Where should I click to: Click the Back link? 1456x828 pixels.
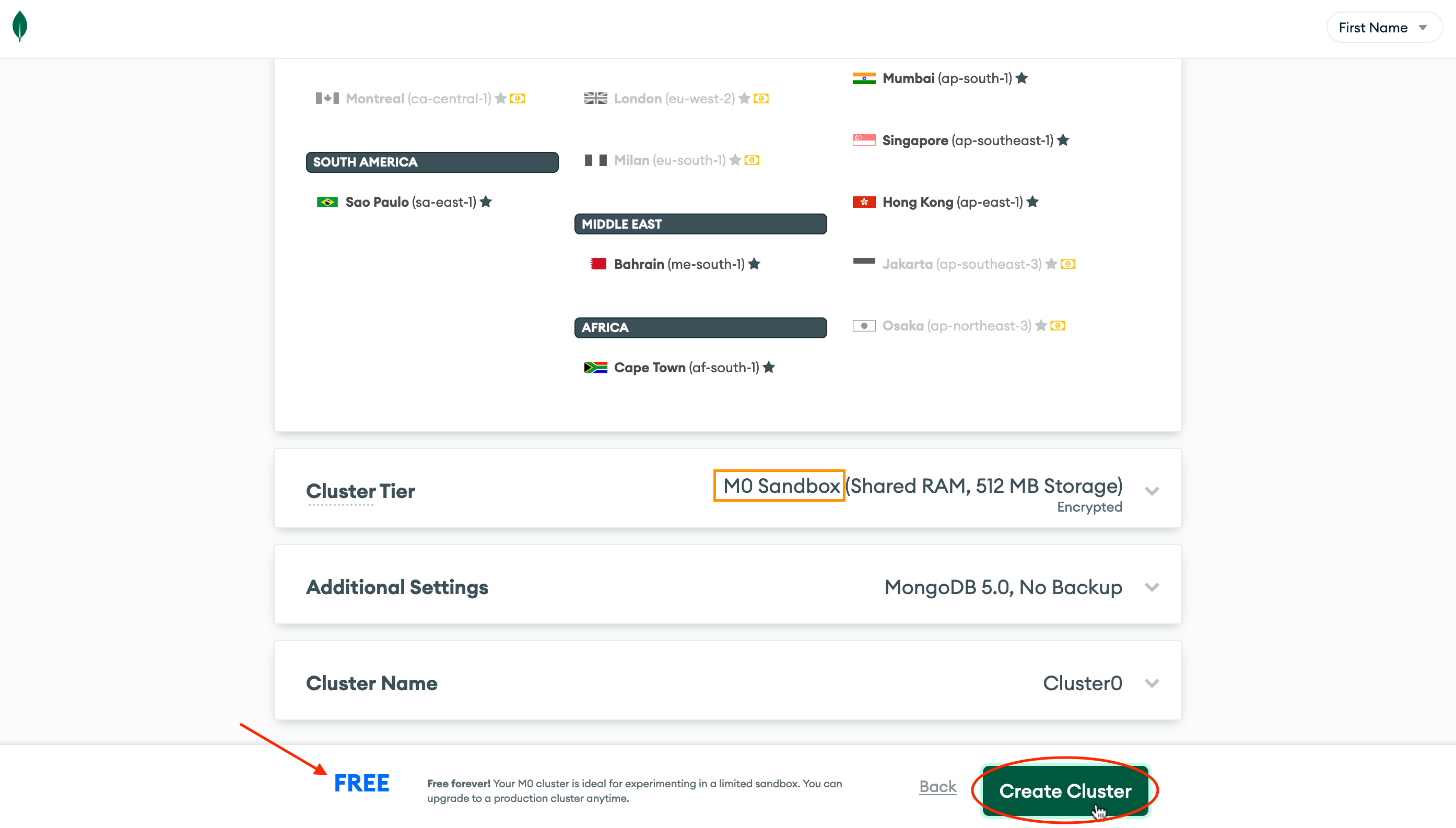(x=937, y=786)
